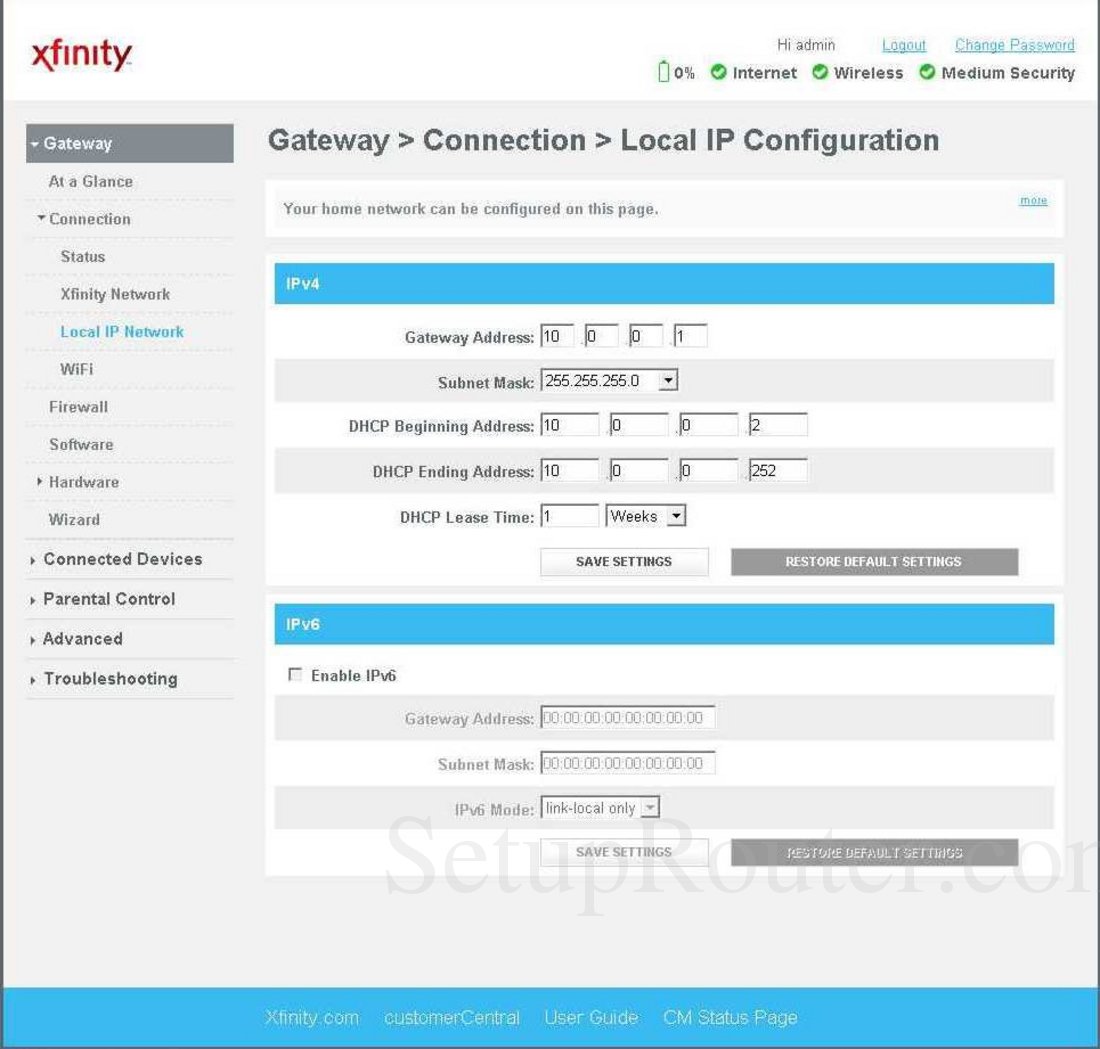The height and width of the screenshot is (1049, 1100).
Task: Expand the Hardware section
Action: click(84, 481)
